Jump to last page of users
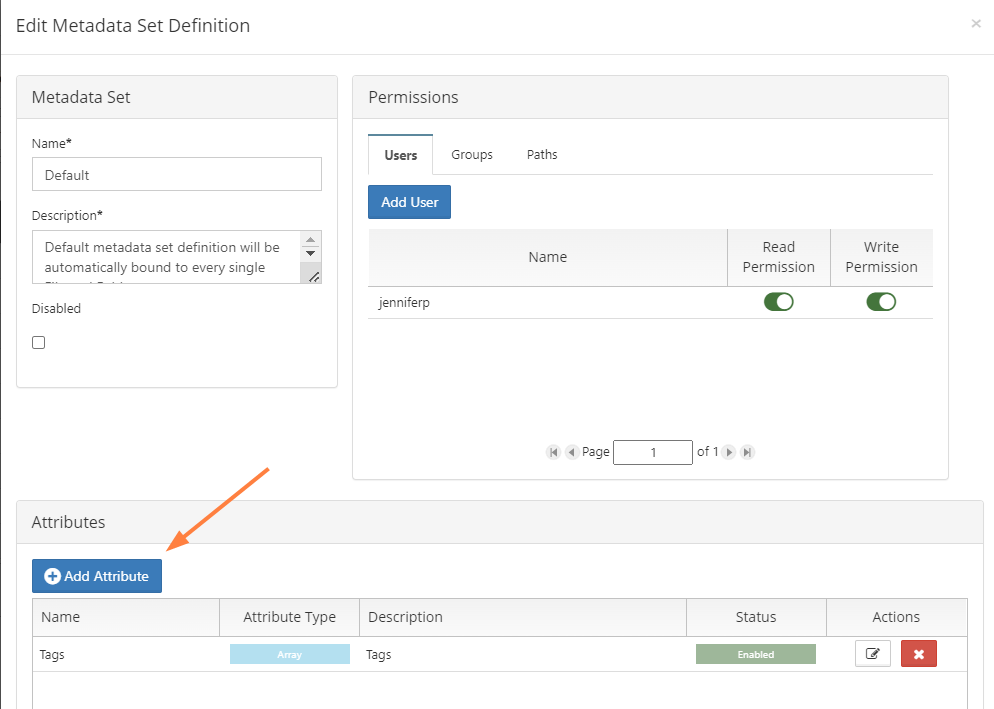 [747, 452]
